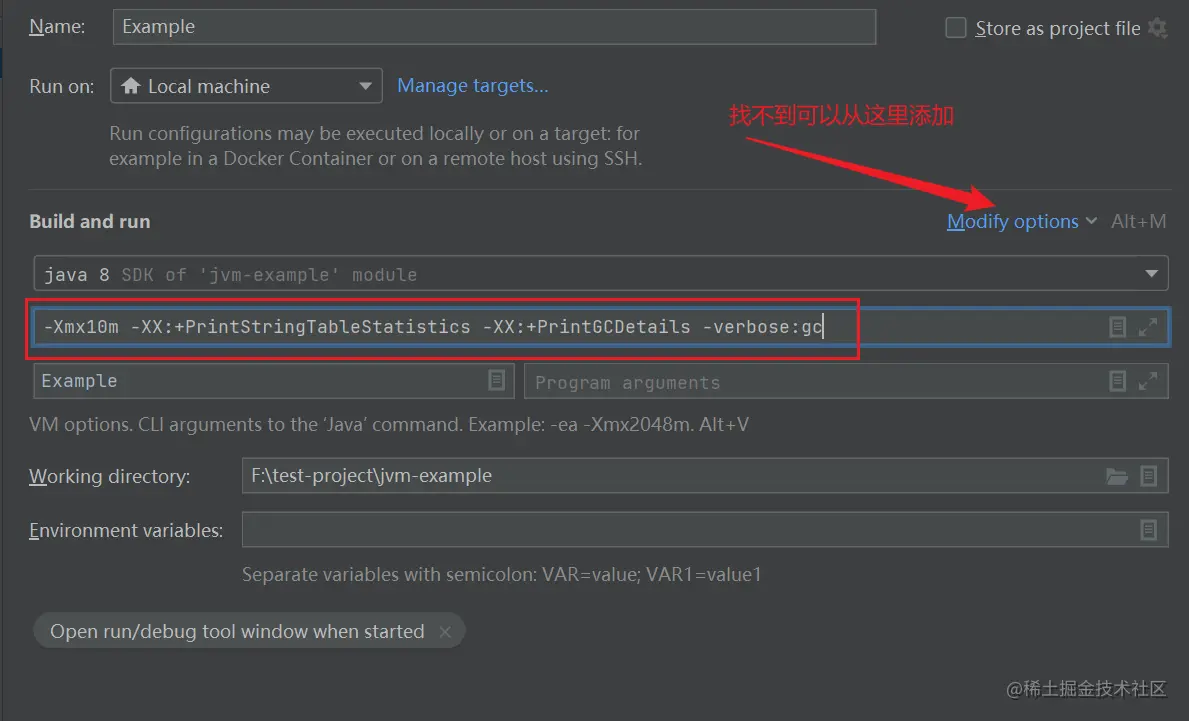
Task: Expand Program arguments into larger editor
Action: click(x=1148, y=381)
